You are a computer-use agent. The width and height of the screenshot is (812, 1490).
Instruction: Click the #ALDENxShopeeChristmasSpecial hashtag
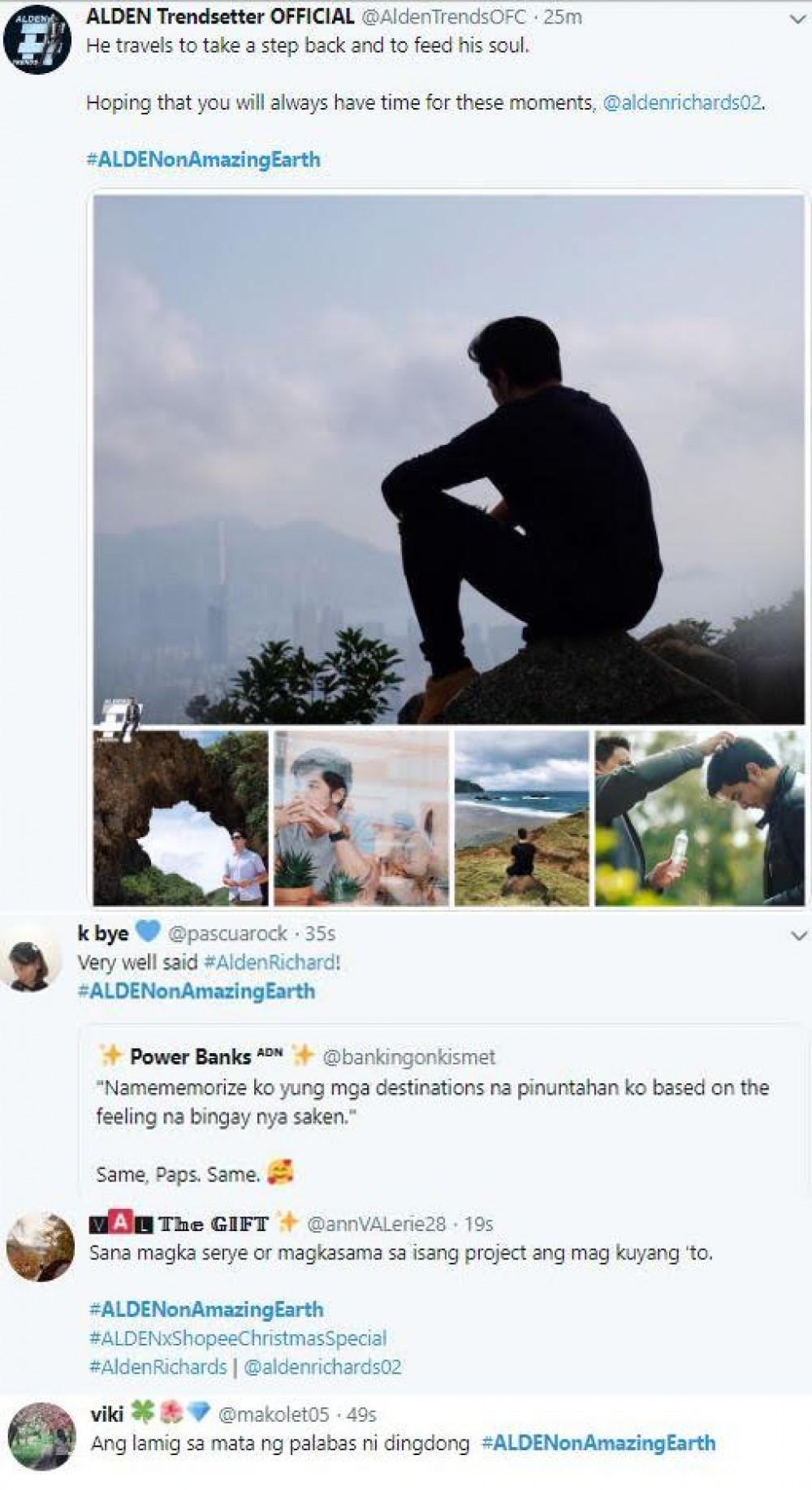[237, 1338]
